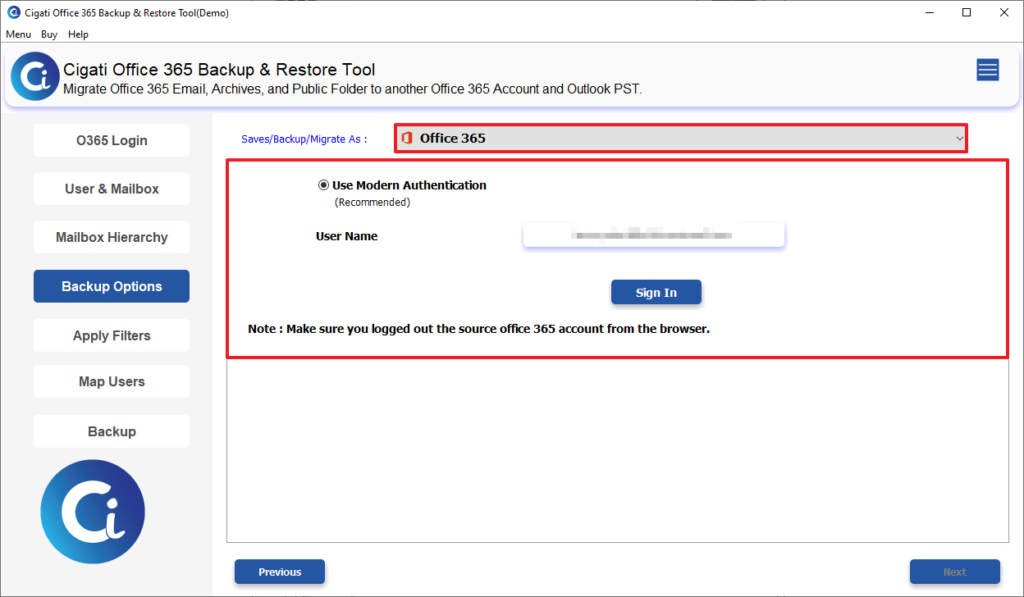Go to O365 Login step
This screenshot has width=1024, height=597.
pyautogui.click(x=112, y=140)
